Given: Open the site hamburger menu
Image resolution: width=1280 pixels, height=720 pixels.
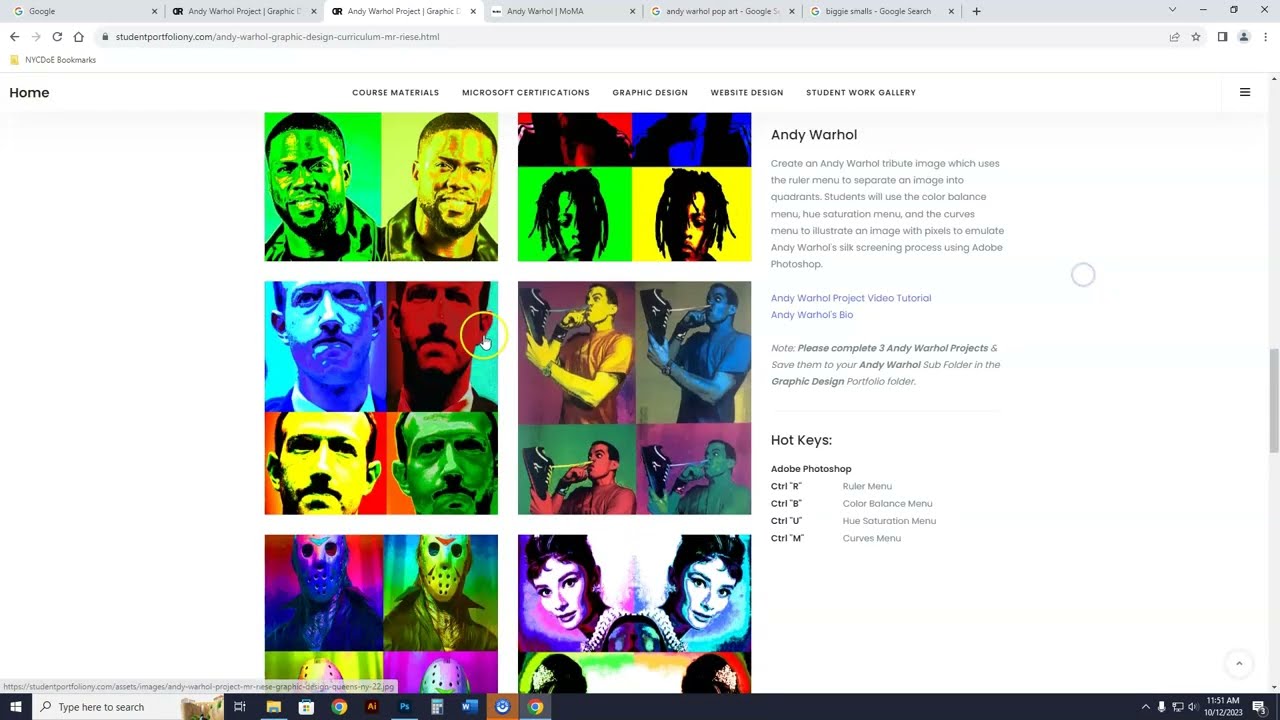Looking at the screenshot, I should click(x=1245, y=92).
